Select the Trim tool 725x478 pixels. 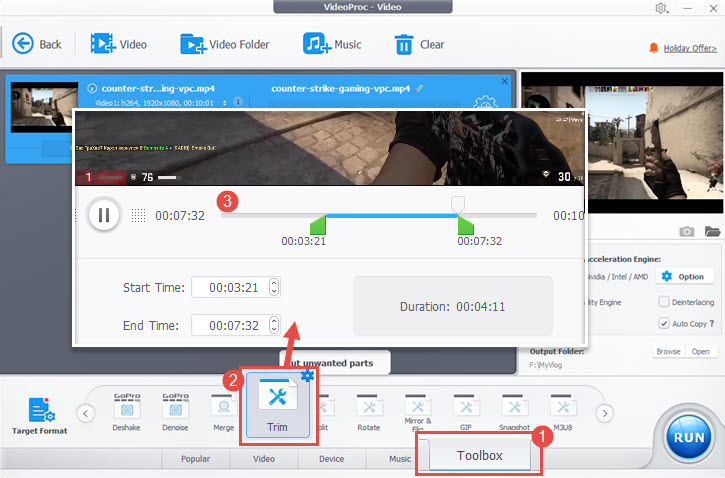[277, 406]
